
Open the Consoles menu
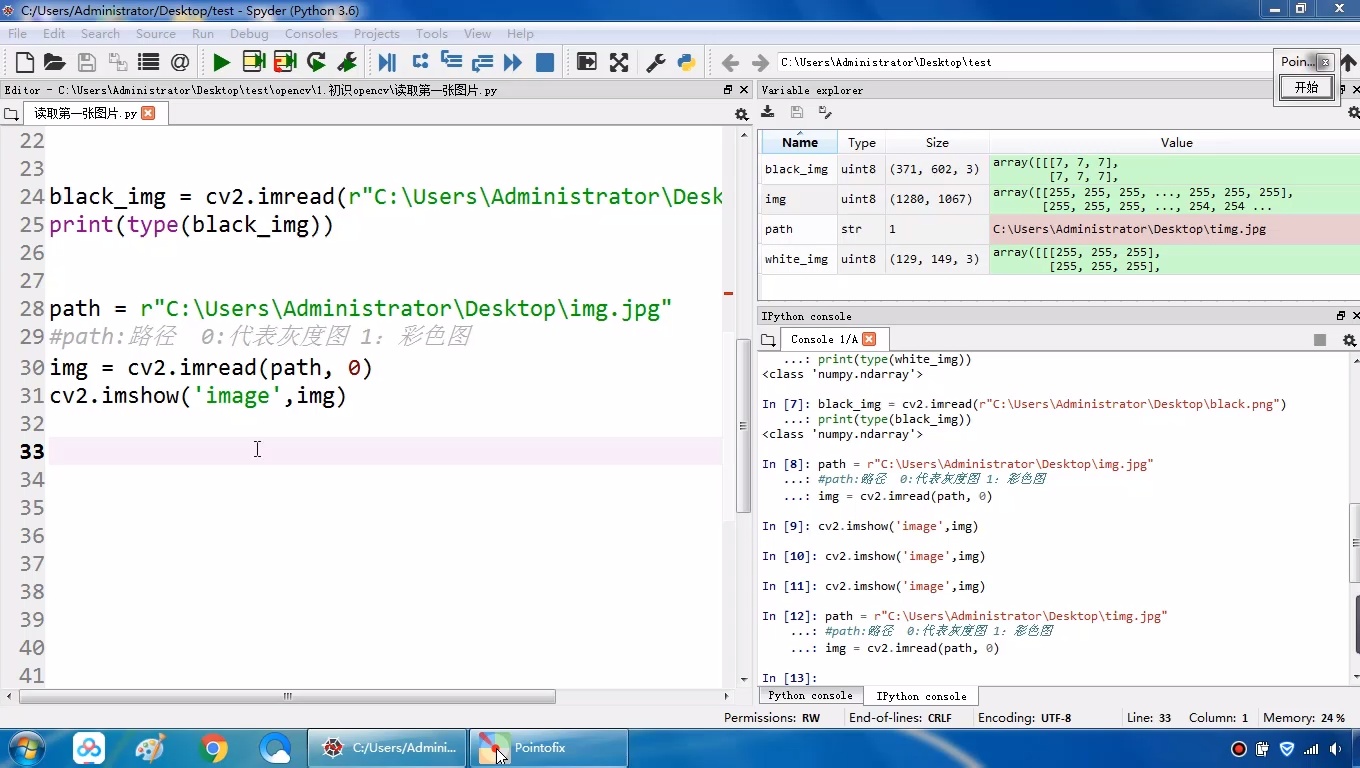pyautogui.click(x=311, y=33)
